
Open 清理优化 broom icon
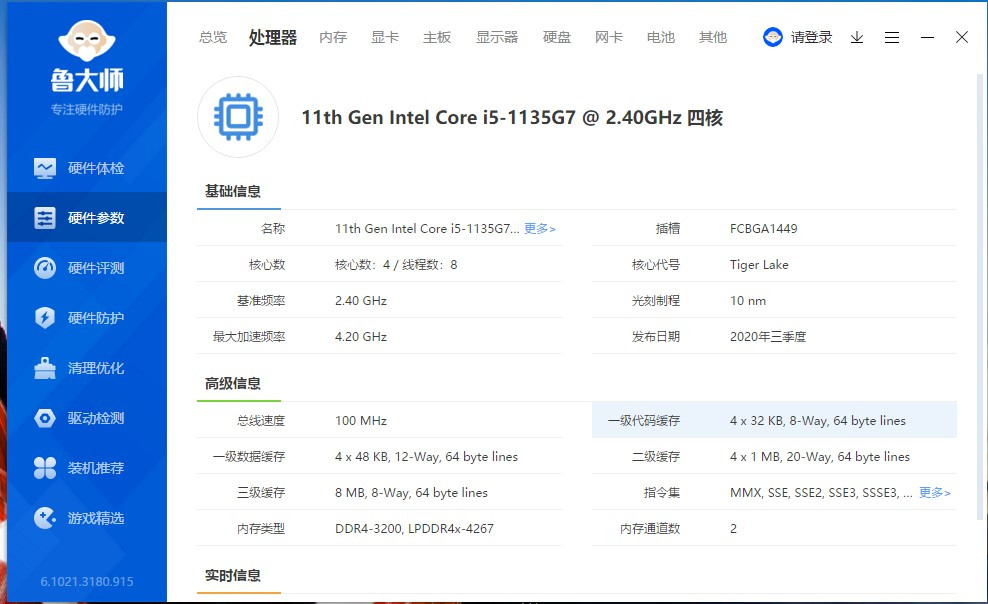click(x=45, y=368)
